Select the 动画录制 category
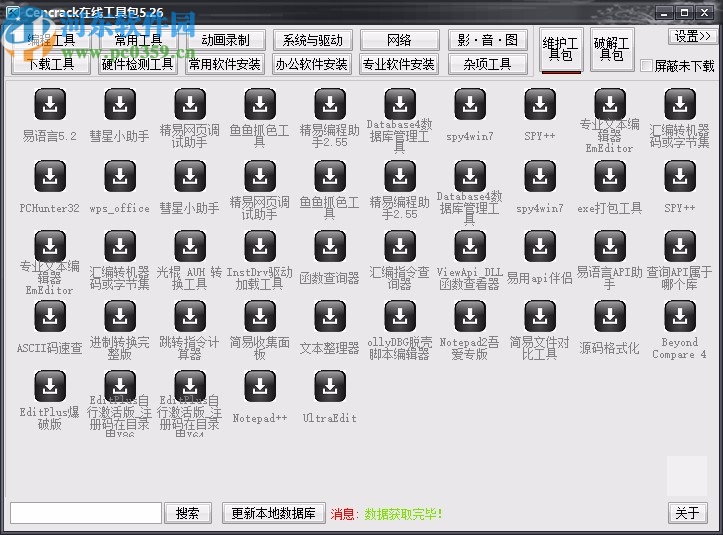 (x=225, y=40)
